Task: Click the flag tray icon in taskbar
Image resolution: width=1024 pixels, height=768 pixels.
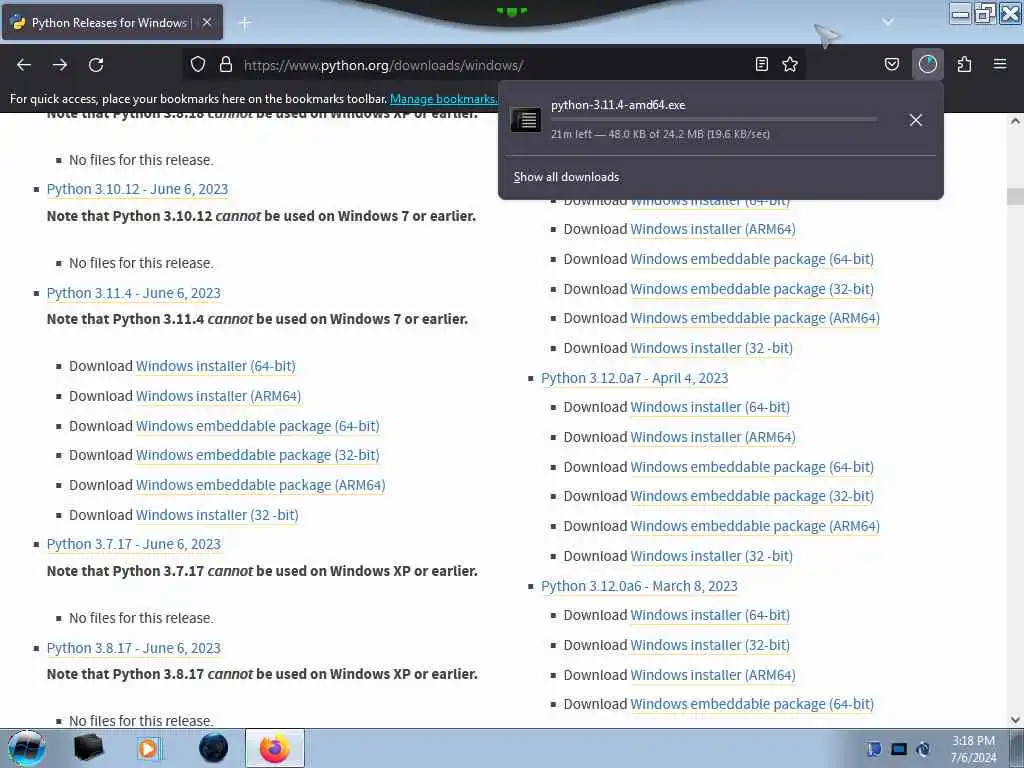Action: pyautogui.click(x=874, y=748)
